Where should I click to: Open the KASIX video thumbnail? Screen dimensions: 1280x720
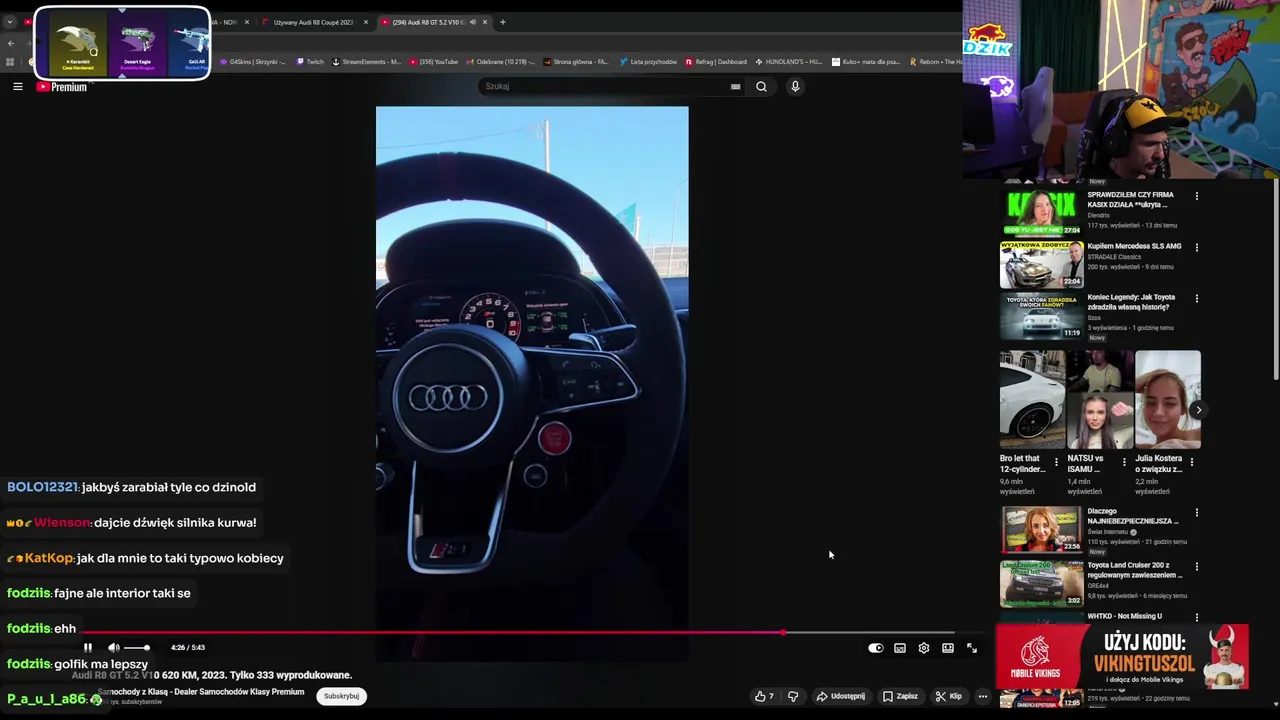(x=1041, y=212)
